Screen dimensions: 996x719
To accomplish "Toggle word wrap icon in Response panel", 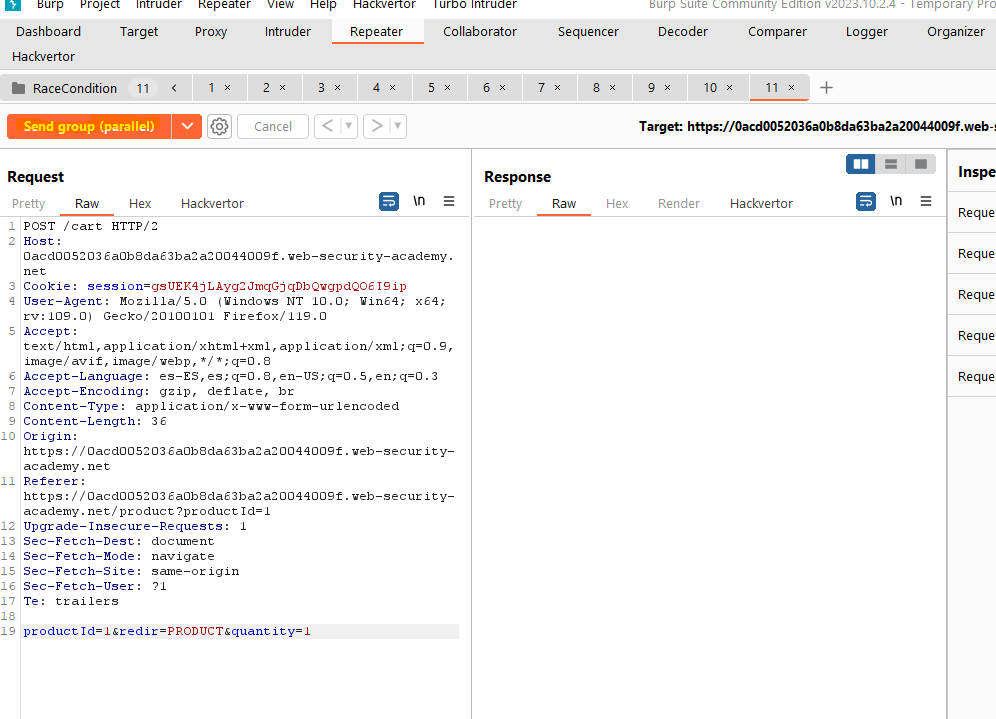I will (866, 201).
